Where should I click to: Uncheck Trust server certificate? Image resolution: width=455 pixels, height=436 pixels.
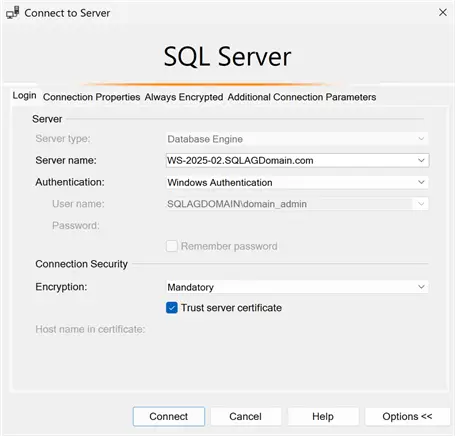(172, 308)
